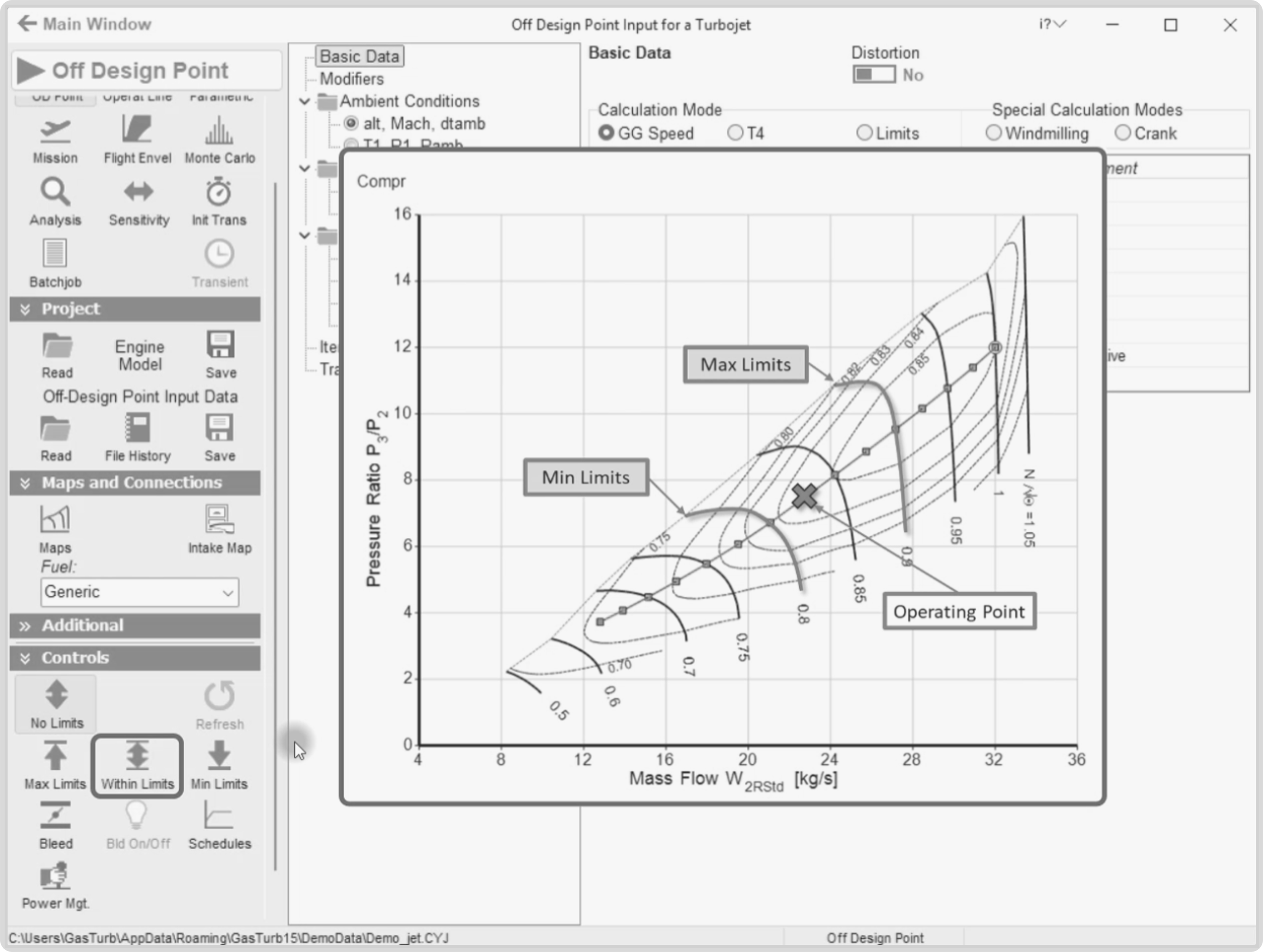Click the Off Design Point status bar entry

[875, 938]
